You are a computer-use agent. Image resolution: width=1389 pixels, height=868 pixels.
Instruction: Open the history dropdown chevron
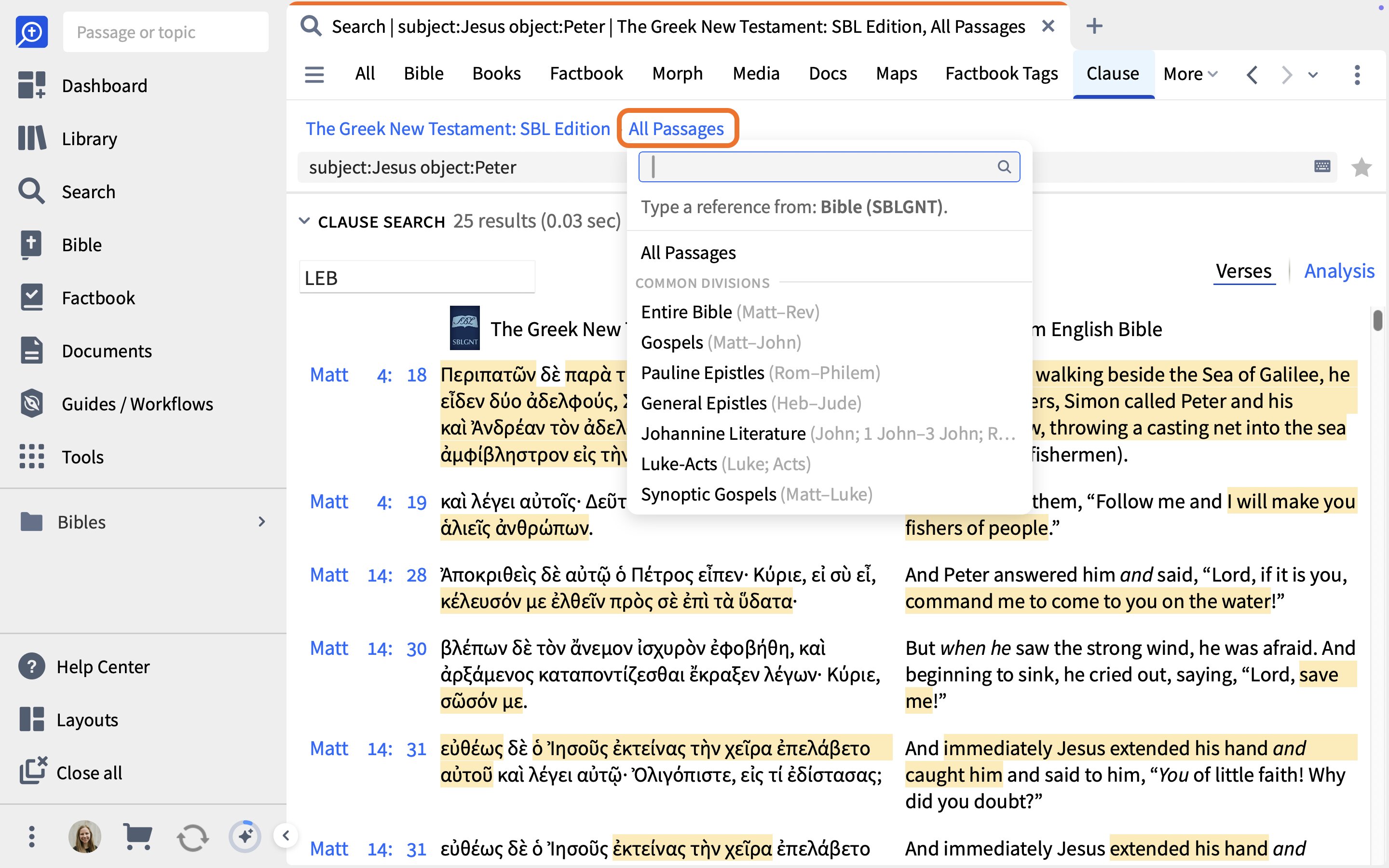pos(1313,75)
